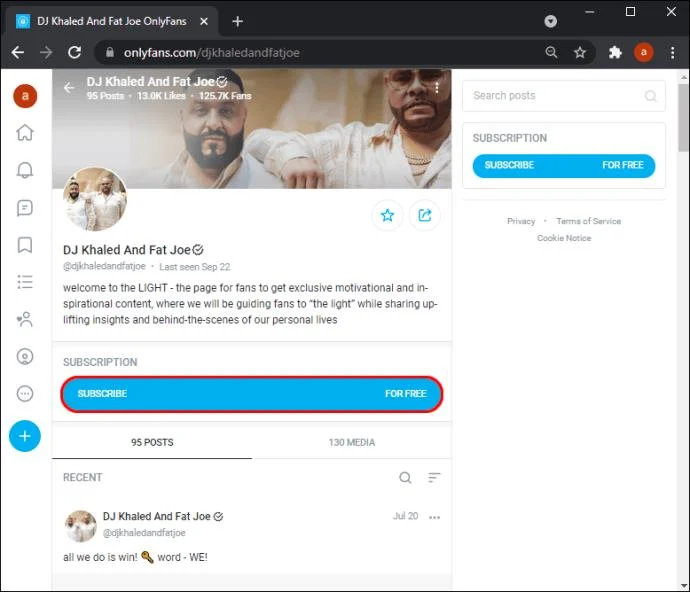Click the share profile icon
The height and width of the screenshot is (592, 690).
(x=425, y=215)
